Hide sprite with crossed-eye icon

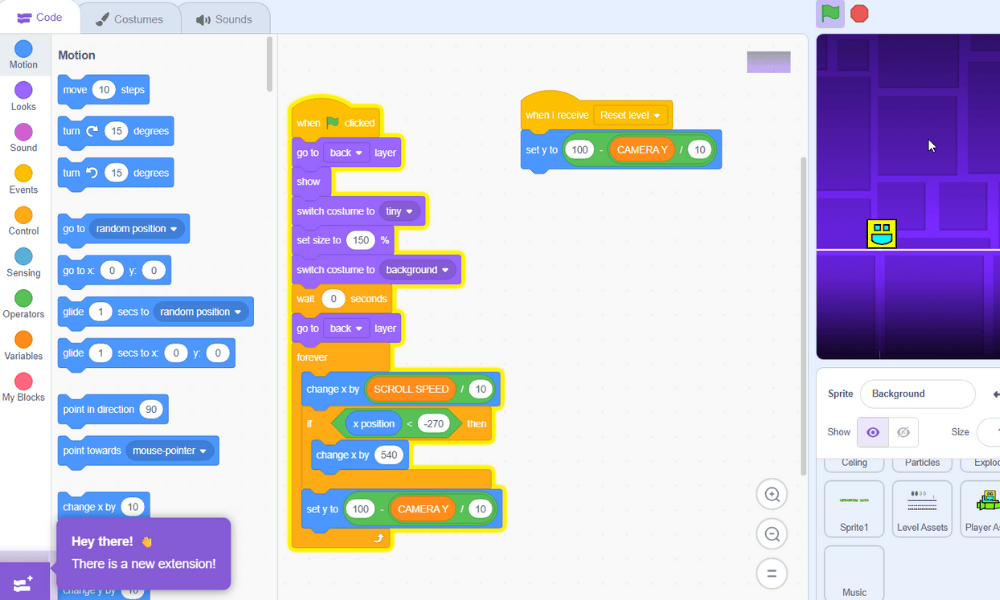coord(903,432)
